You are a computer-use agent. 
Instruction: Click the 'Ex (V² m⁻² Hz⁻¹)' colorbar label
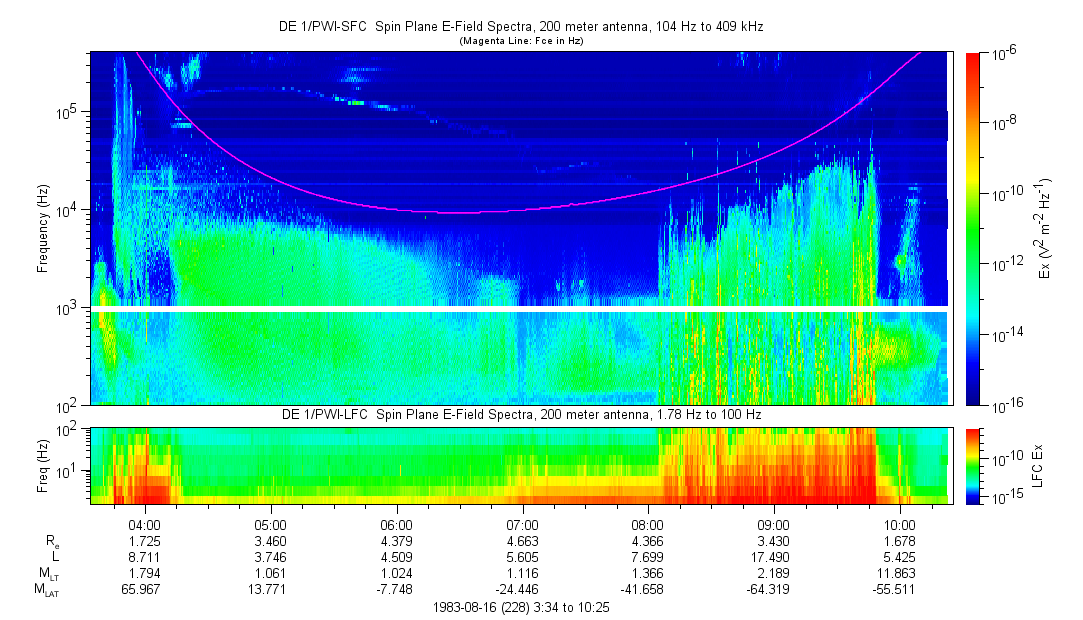[1044, 228]
